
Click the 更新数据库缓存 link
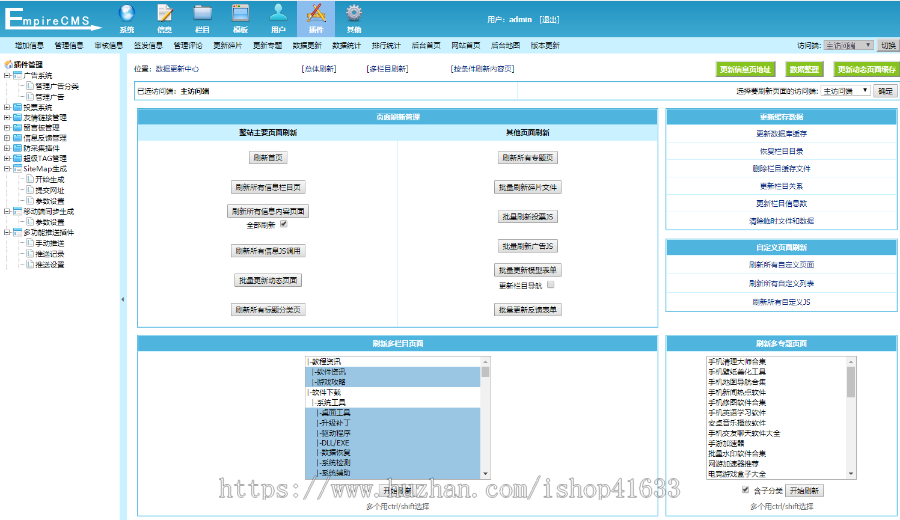[781, 133]
